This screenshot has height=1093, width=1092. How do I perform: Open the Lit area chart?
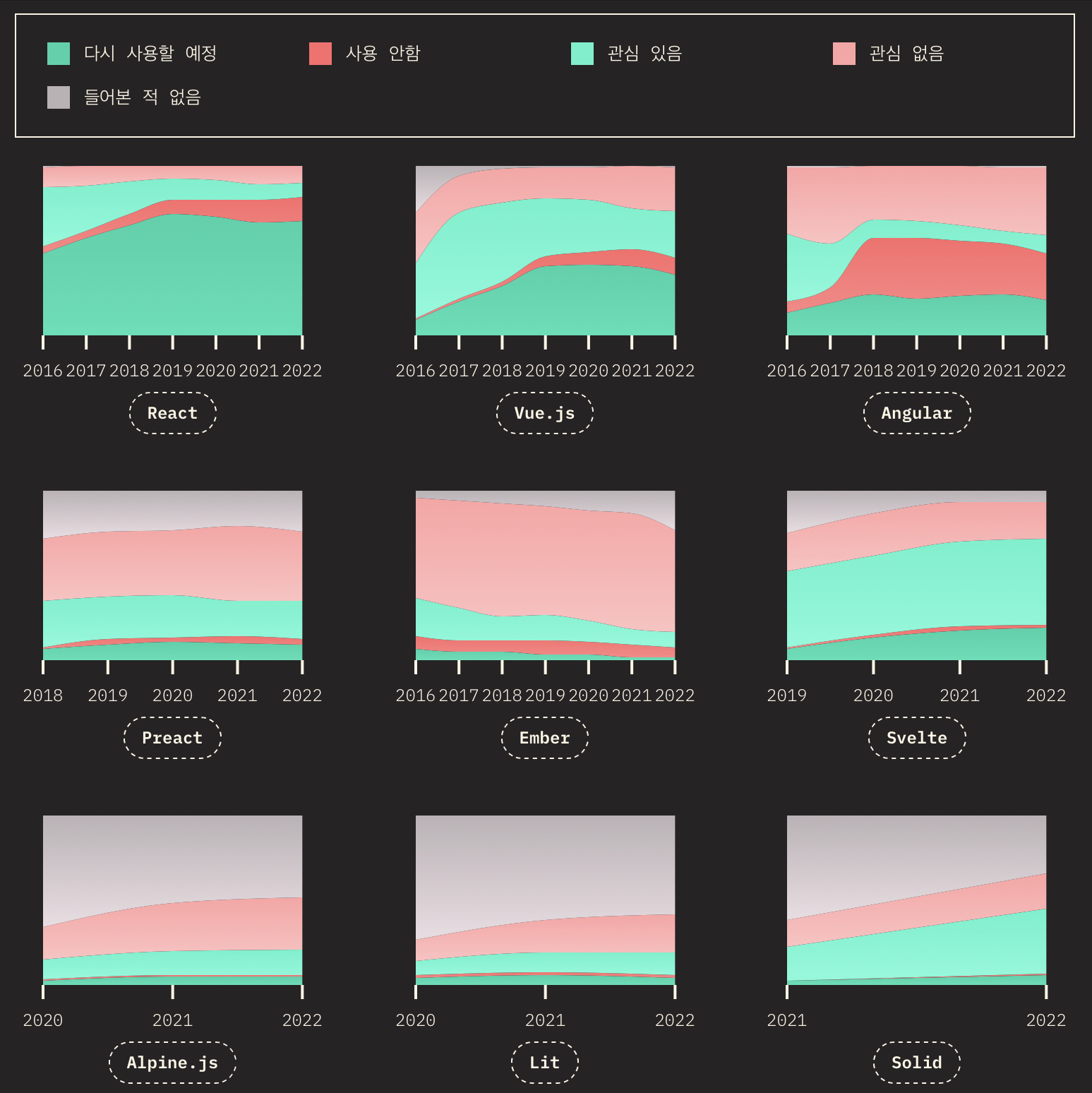coord(545,900)
